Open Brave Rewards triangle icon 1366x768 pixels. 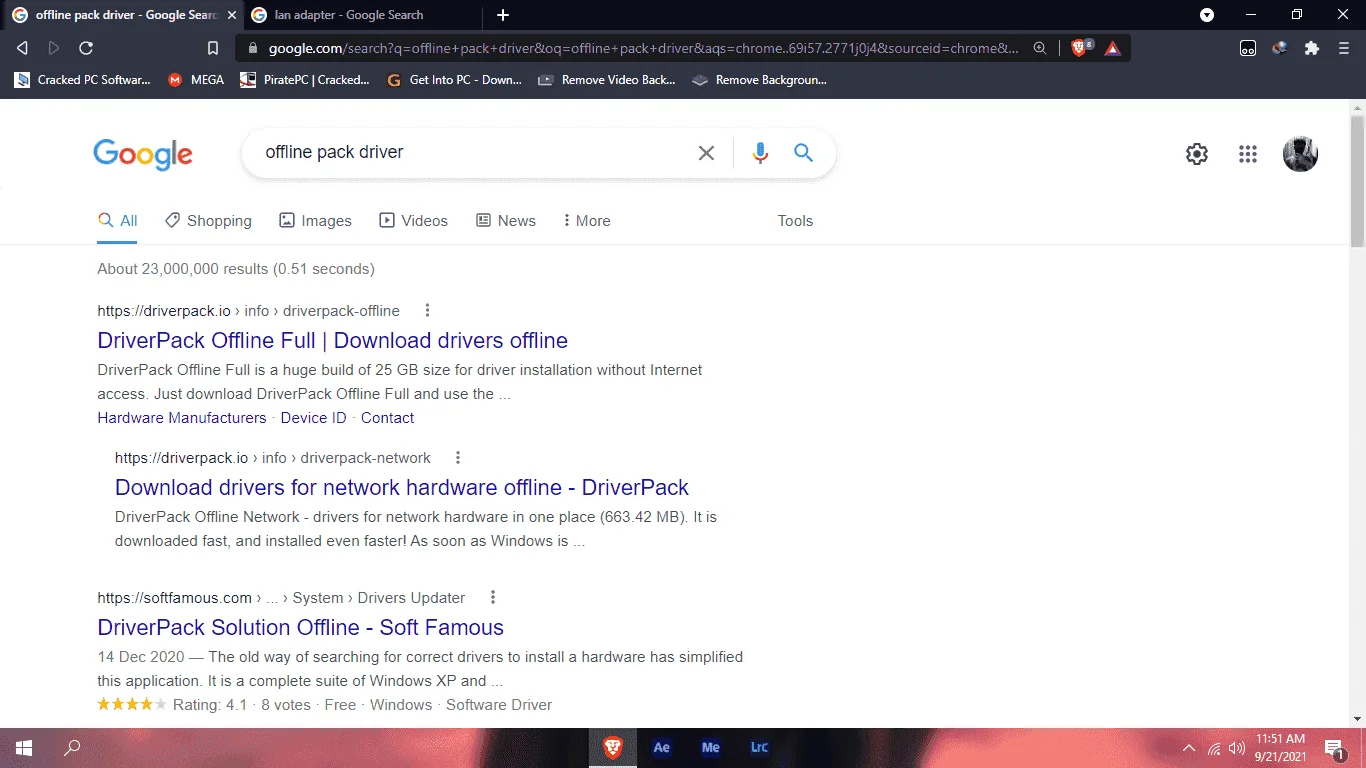pos(1113,48)
